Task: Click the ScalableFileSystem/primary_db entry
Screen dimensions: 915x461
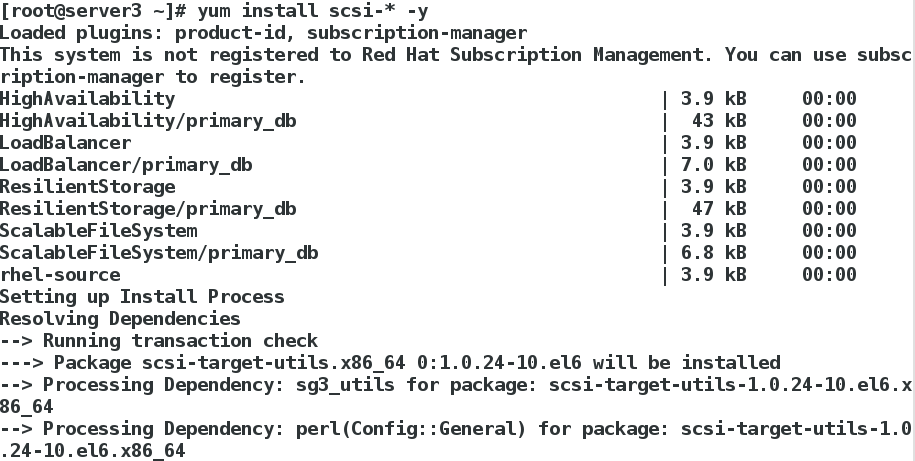Action: (x=159, y=253)
